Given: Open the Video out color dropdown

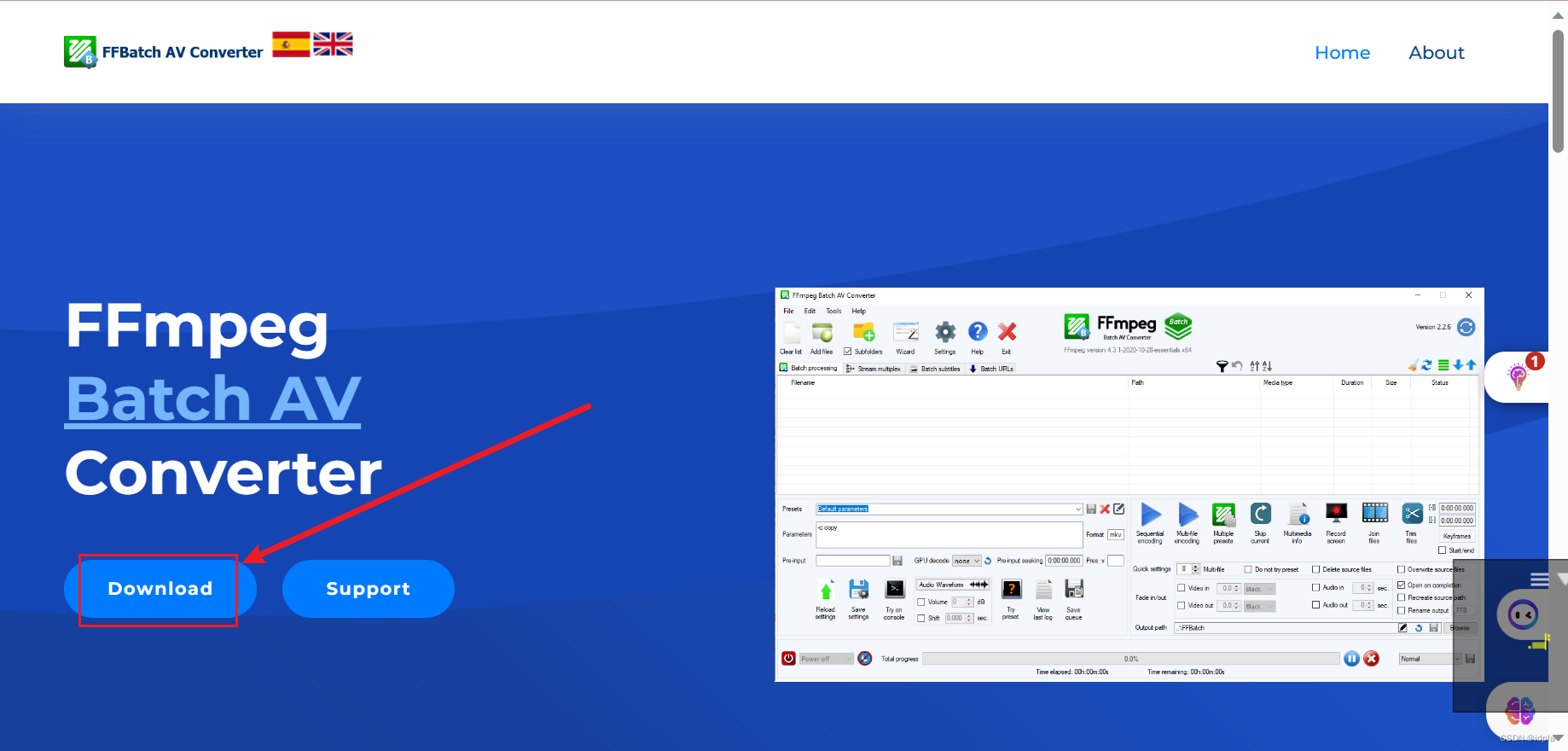Looking at the screenshot, I should pyautogui.click(x=1260, y=606).
